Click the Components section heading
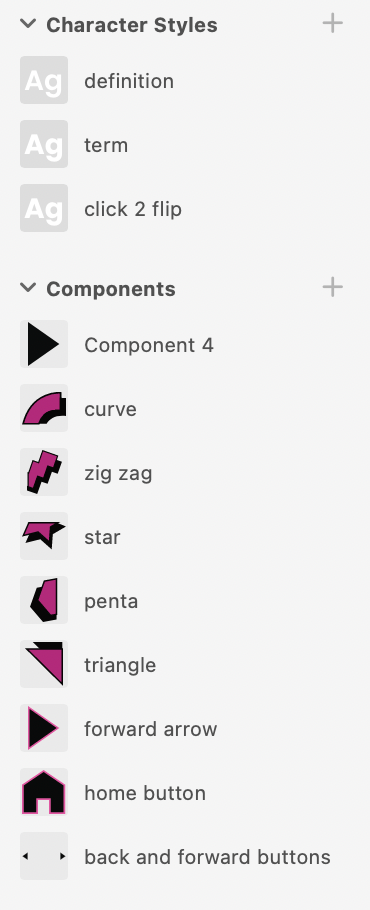This screenshot has height=910, width=370. pyautogui.click(x=111, y=288)
